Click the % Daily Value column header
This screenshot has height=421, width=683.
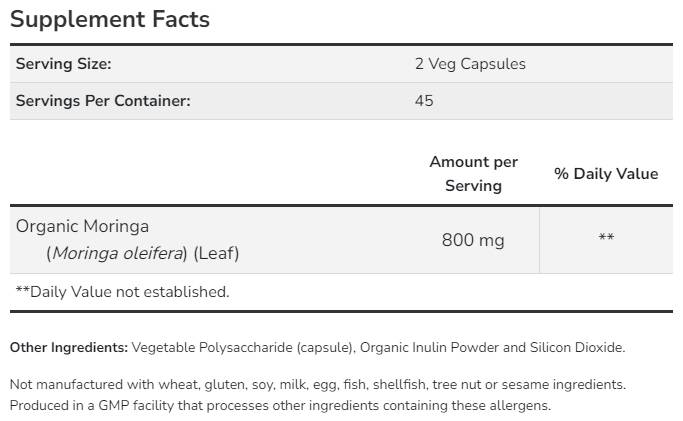coord(606,174)
